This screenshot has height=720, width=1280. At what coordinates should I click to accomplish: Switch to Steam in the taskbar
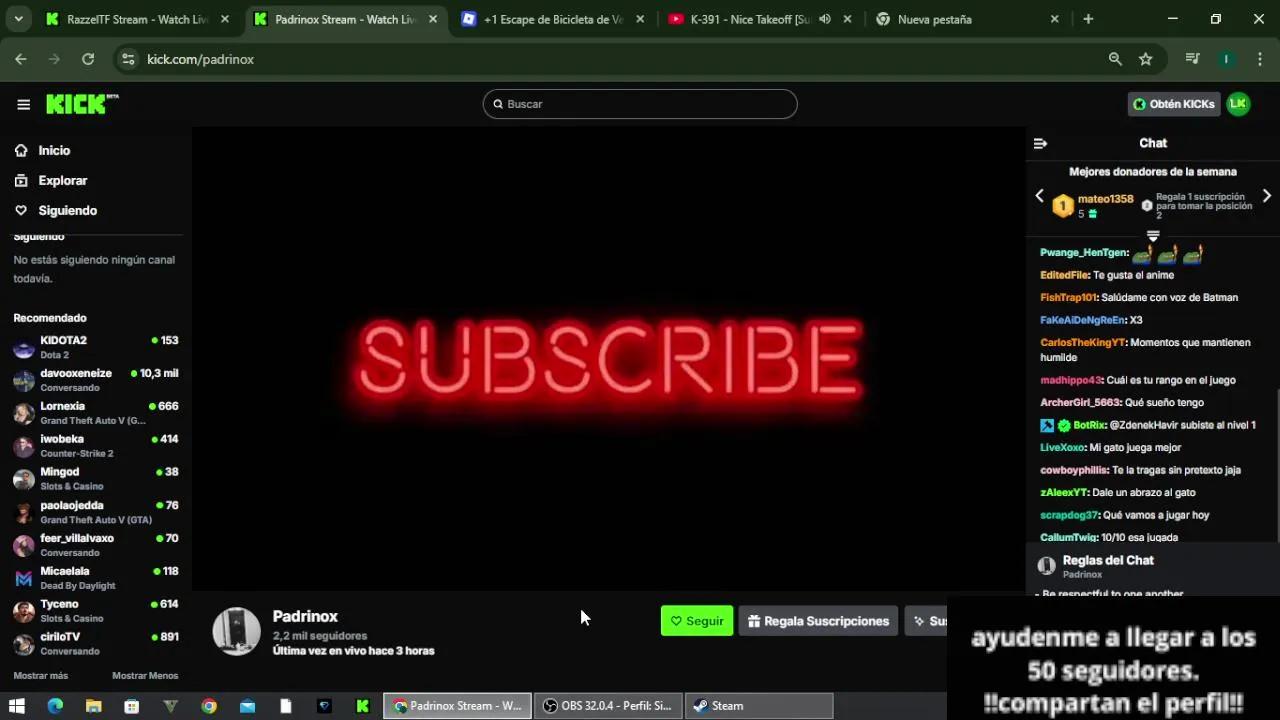759,706
